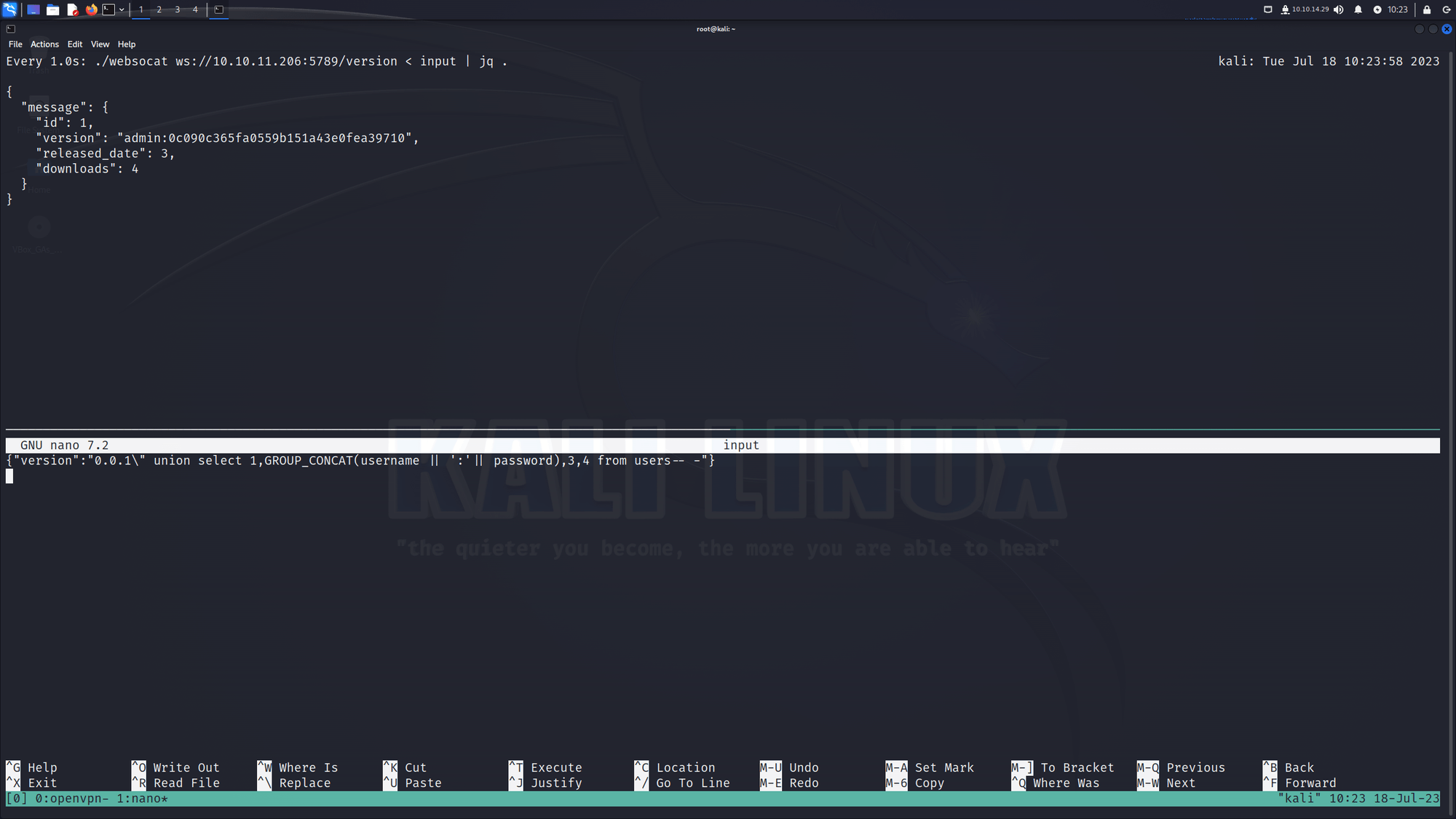Screen dimensions: 1456x819
Task: Click the ^K Cut nano shortcut
Action: tap(405, 768)
